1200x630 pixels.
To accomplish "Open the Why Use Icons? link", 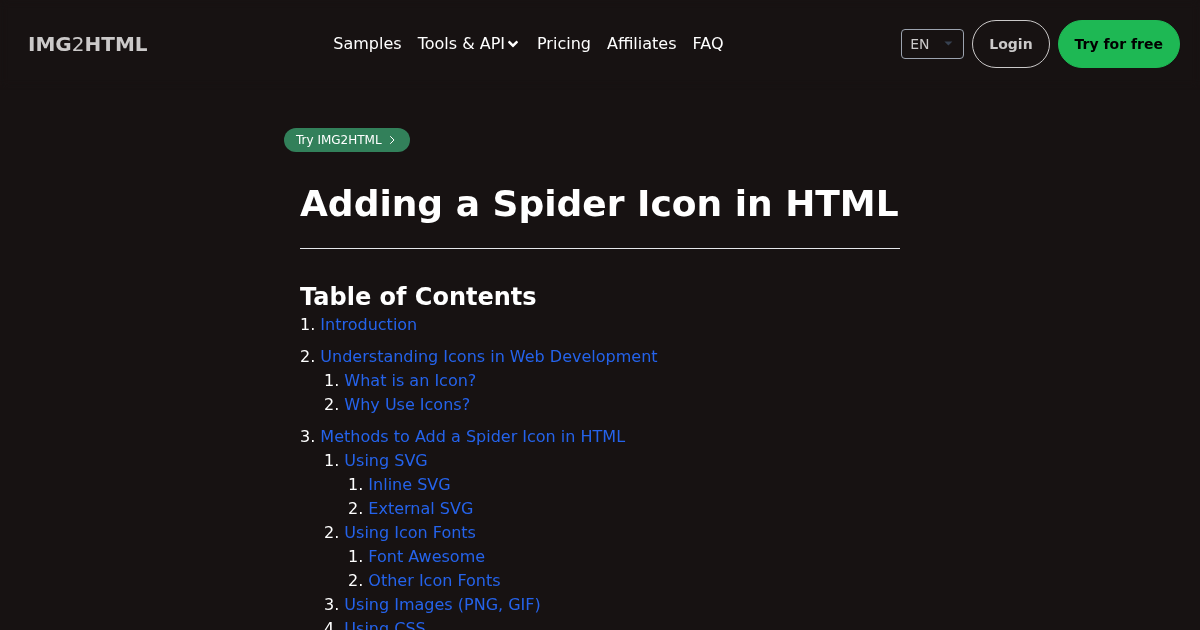I will point(407,405).
